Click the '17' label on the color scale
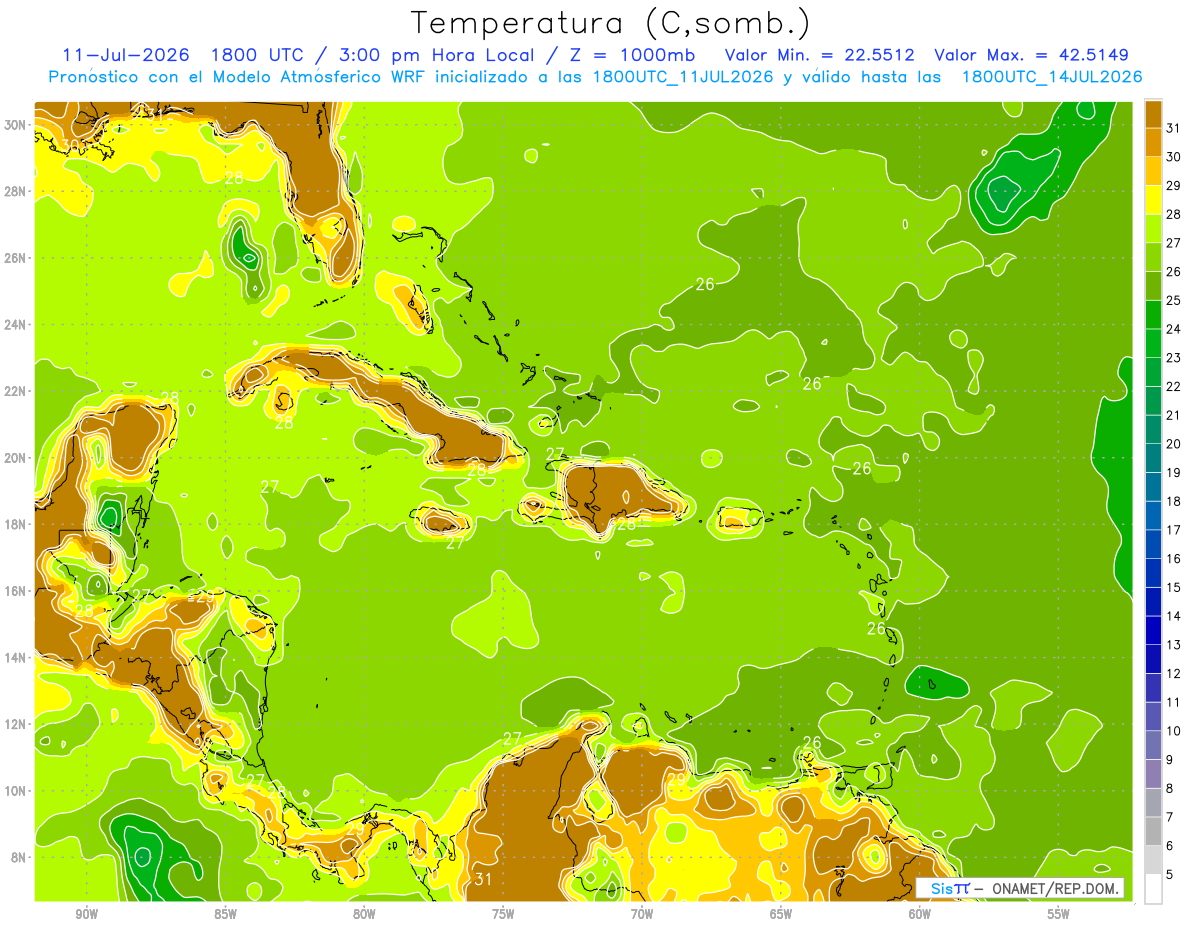Image resolution: width=1200 pixels, height=927 pixels. pos(1174,530)
